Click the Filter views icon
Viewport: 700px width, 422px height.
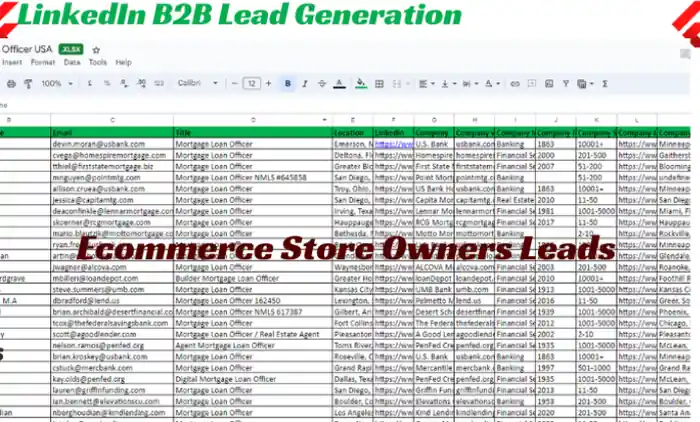point(582,84)
